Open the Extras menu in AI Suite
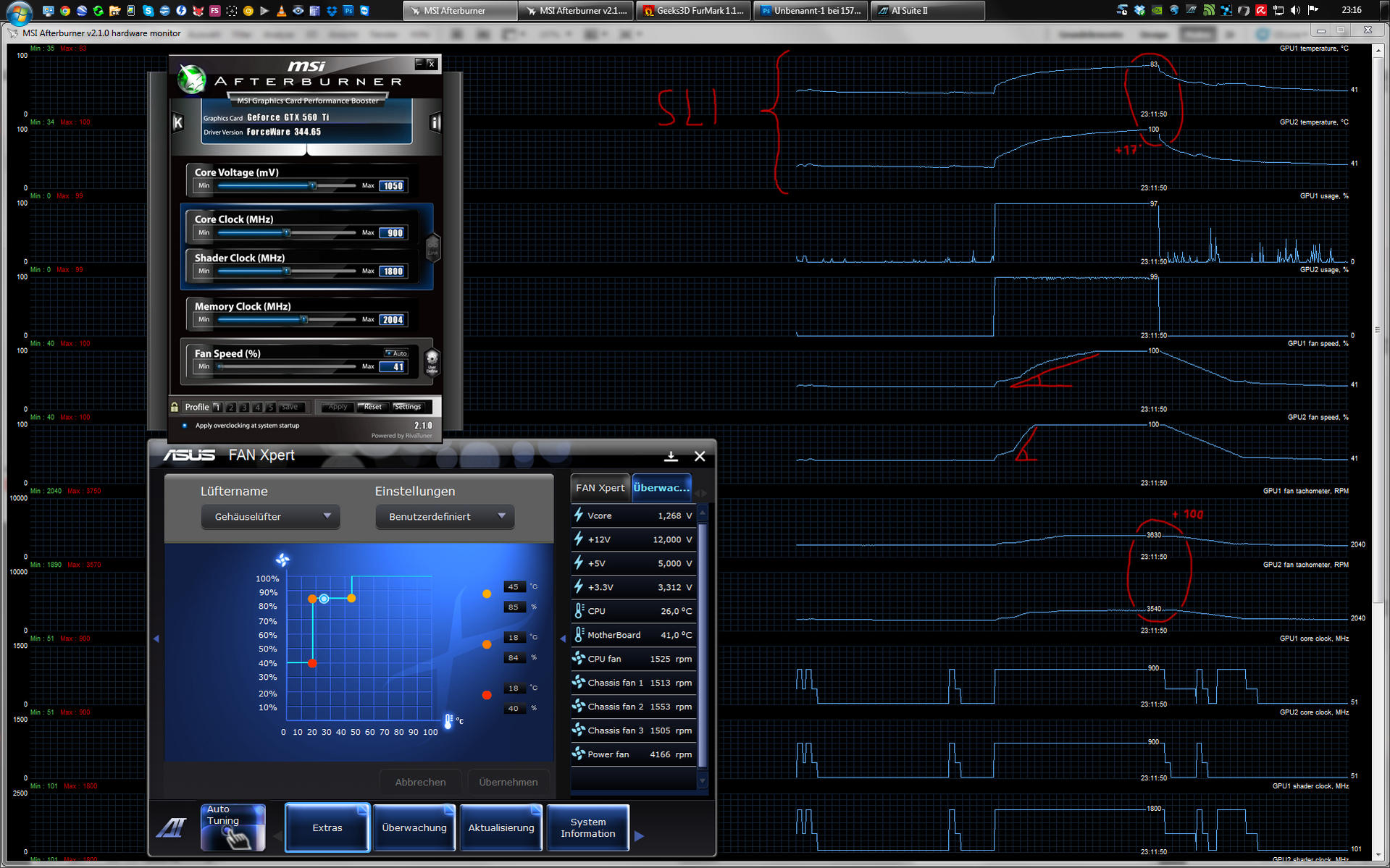The width and height of the screenshot is (1390, 868). [327, 827]
